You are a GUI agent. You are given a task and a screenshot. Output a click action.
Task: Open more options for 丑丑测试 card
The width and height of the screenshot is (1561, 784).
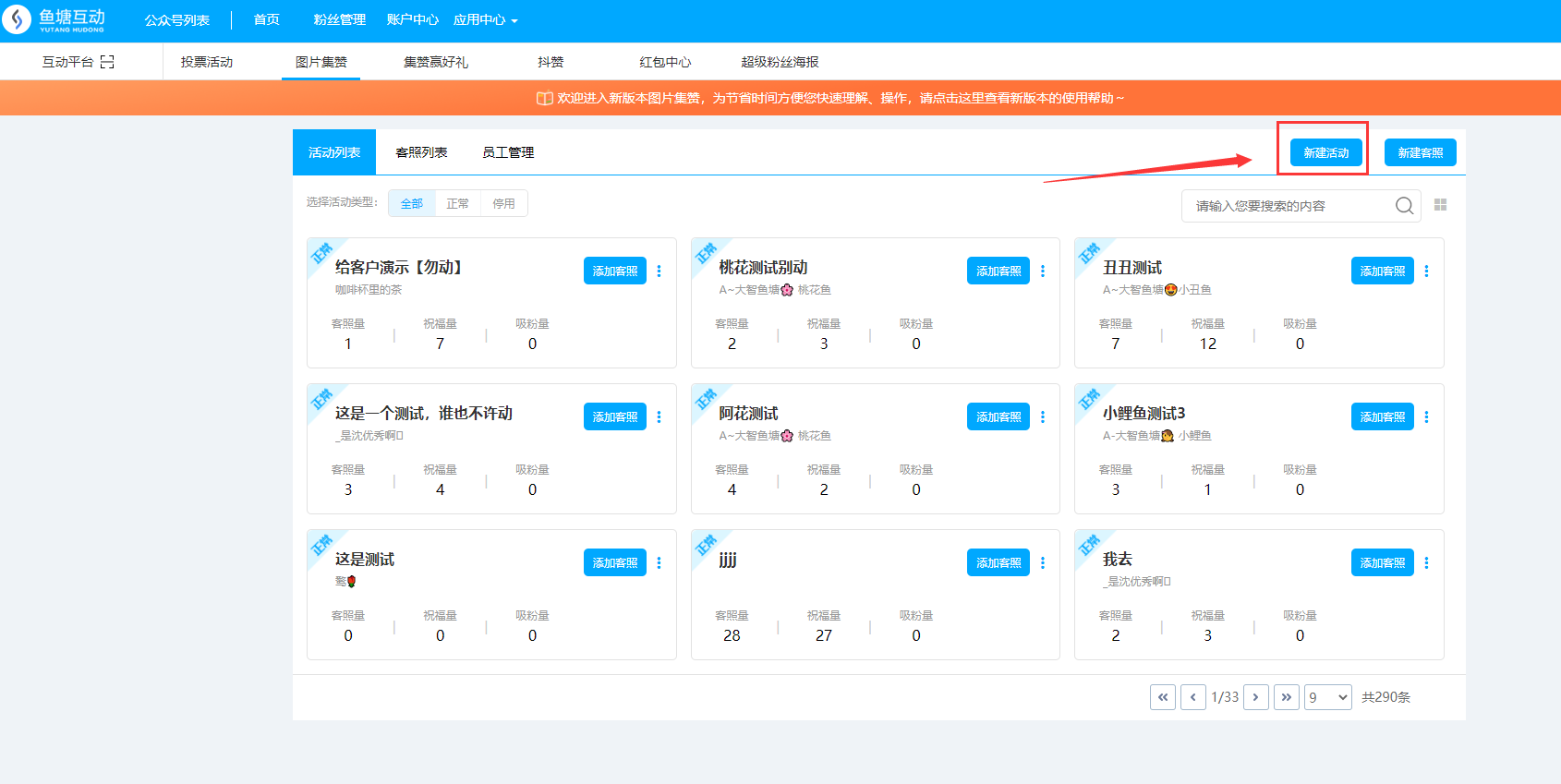pyautogui.click(x=1426, y=271)
